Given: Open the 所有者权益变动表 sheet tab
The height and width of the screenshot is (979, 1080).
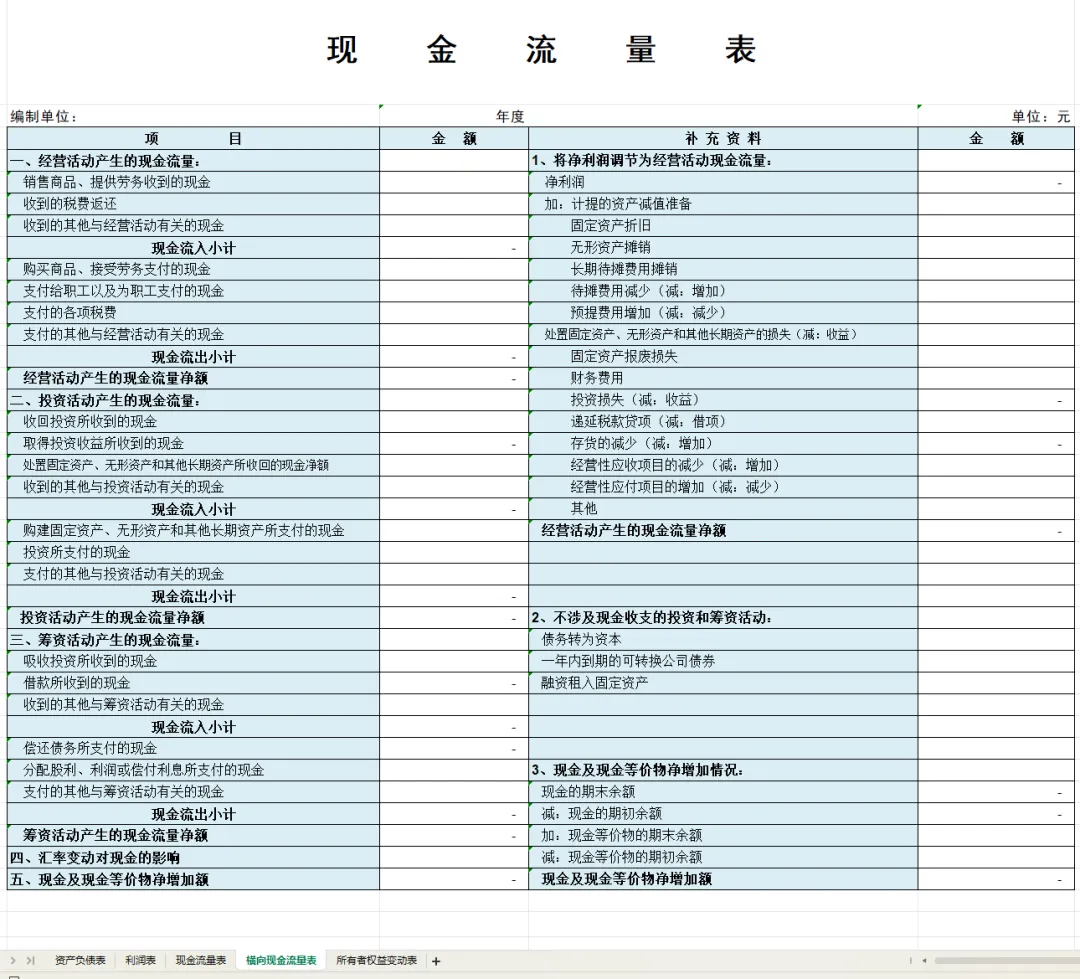Looking at the screenshot, I should [x=376, y=960].
